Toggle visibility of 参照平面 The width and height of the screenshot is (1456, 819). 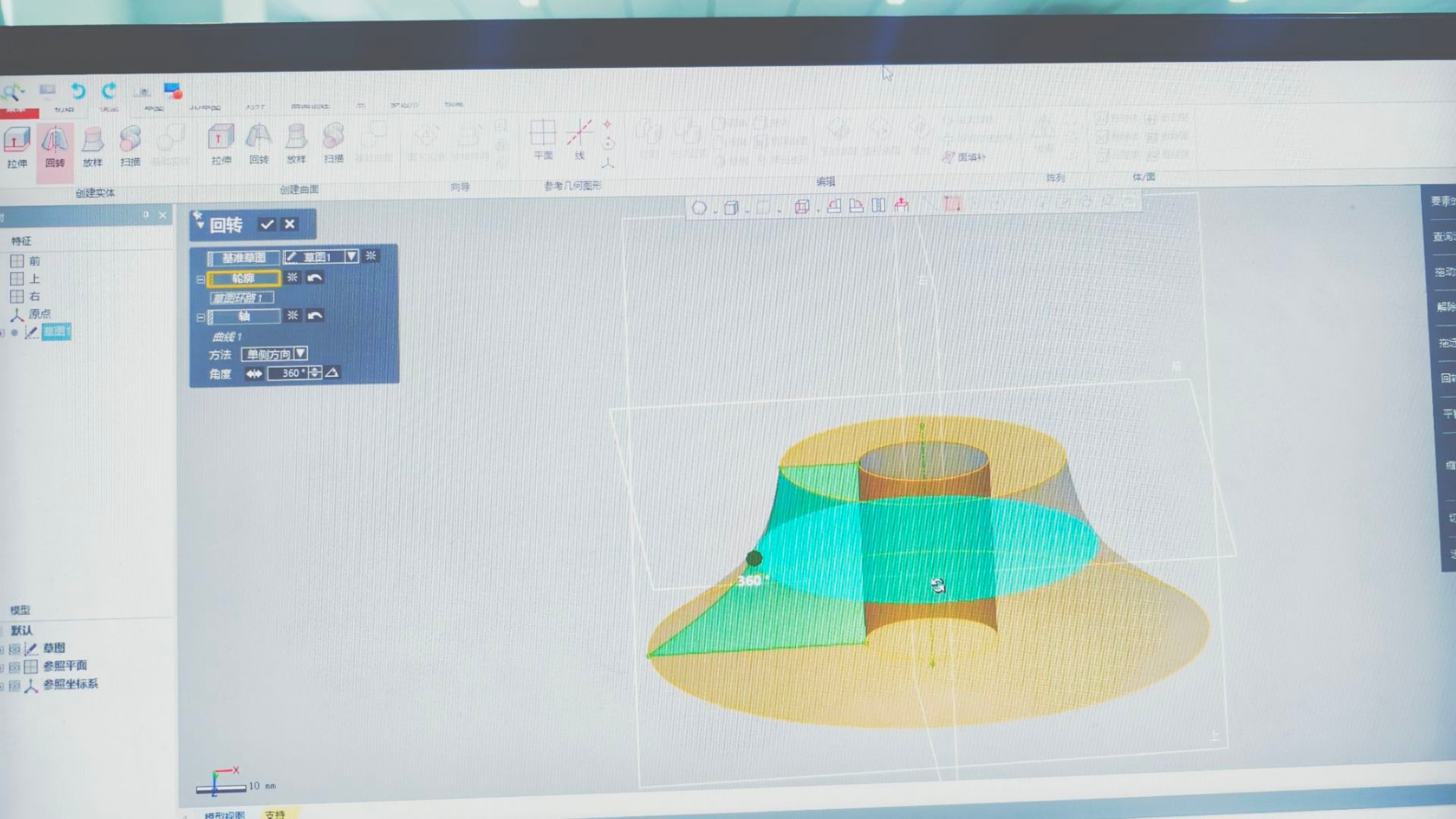[x=14, y=667]
